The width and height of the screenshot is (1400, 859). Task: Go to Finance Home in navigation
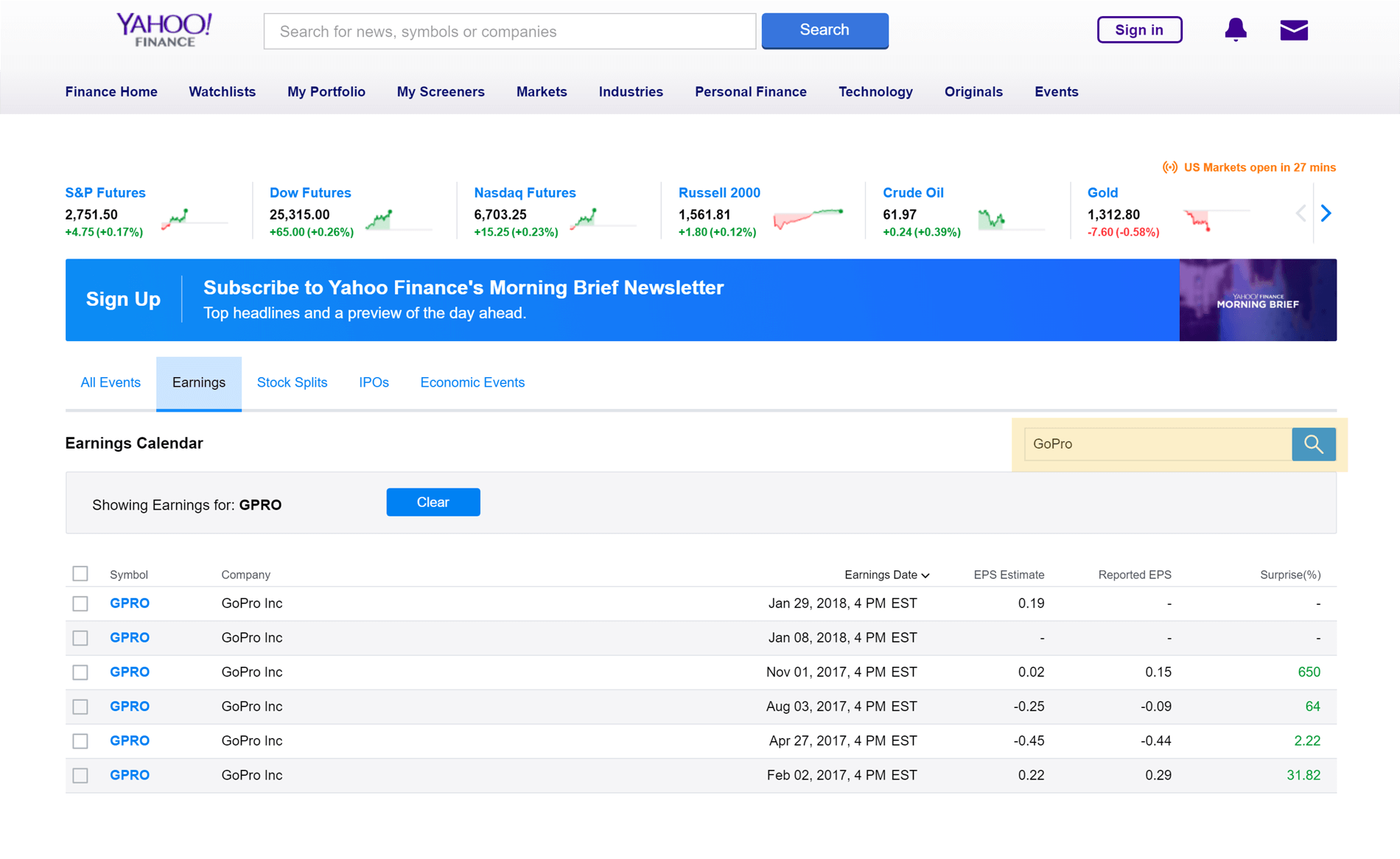[x=111, y=92]
